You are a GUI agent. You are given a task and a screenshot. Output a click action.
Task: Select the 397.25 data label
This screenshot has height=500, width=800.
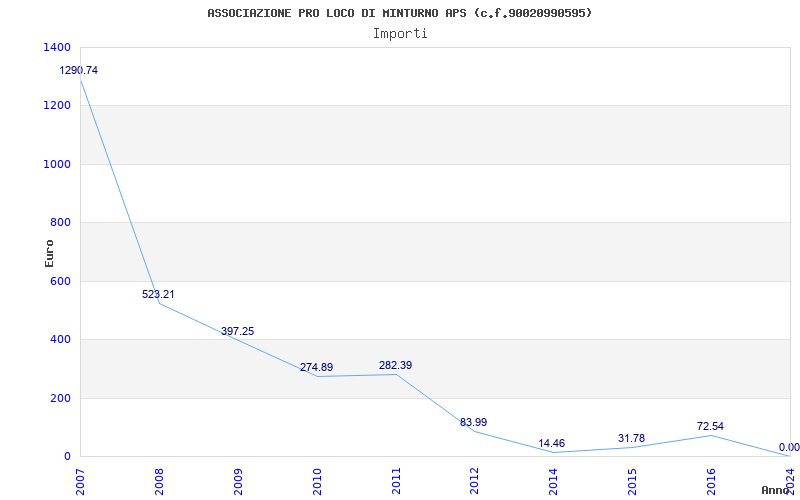(237, 332)
